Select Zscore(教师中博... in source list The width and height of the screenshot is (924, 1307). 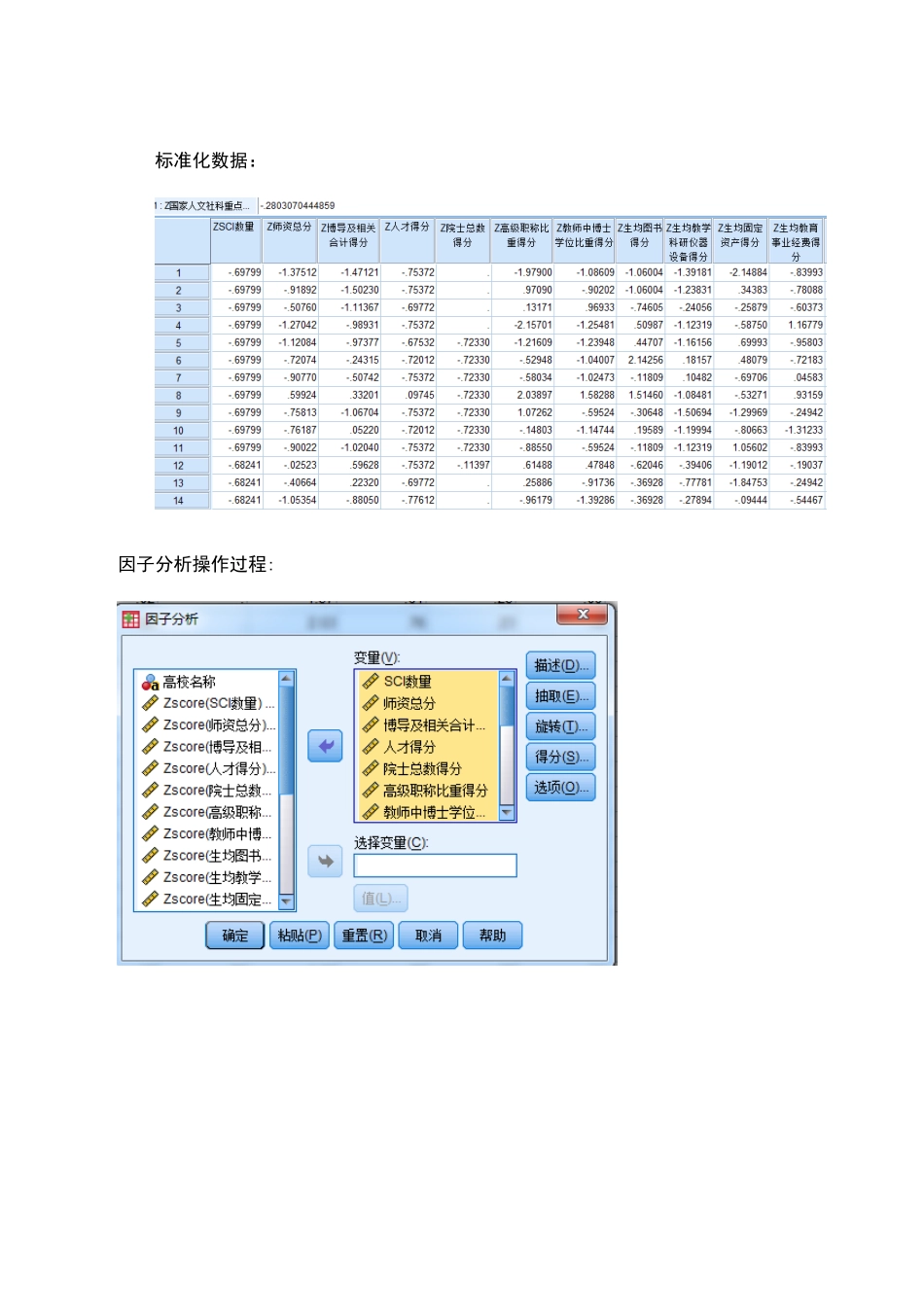tap(217, 834)
